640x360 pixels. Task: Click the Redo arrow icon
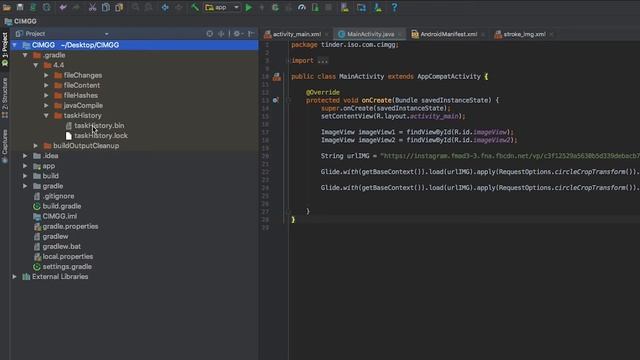(x=76, y=7)
